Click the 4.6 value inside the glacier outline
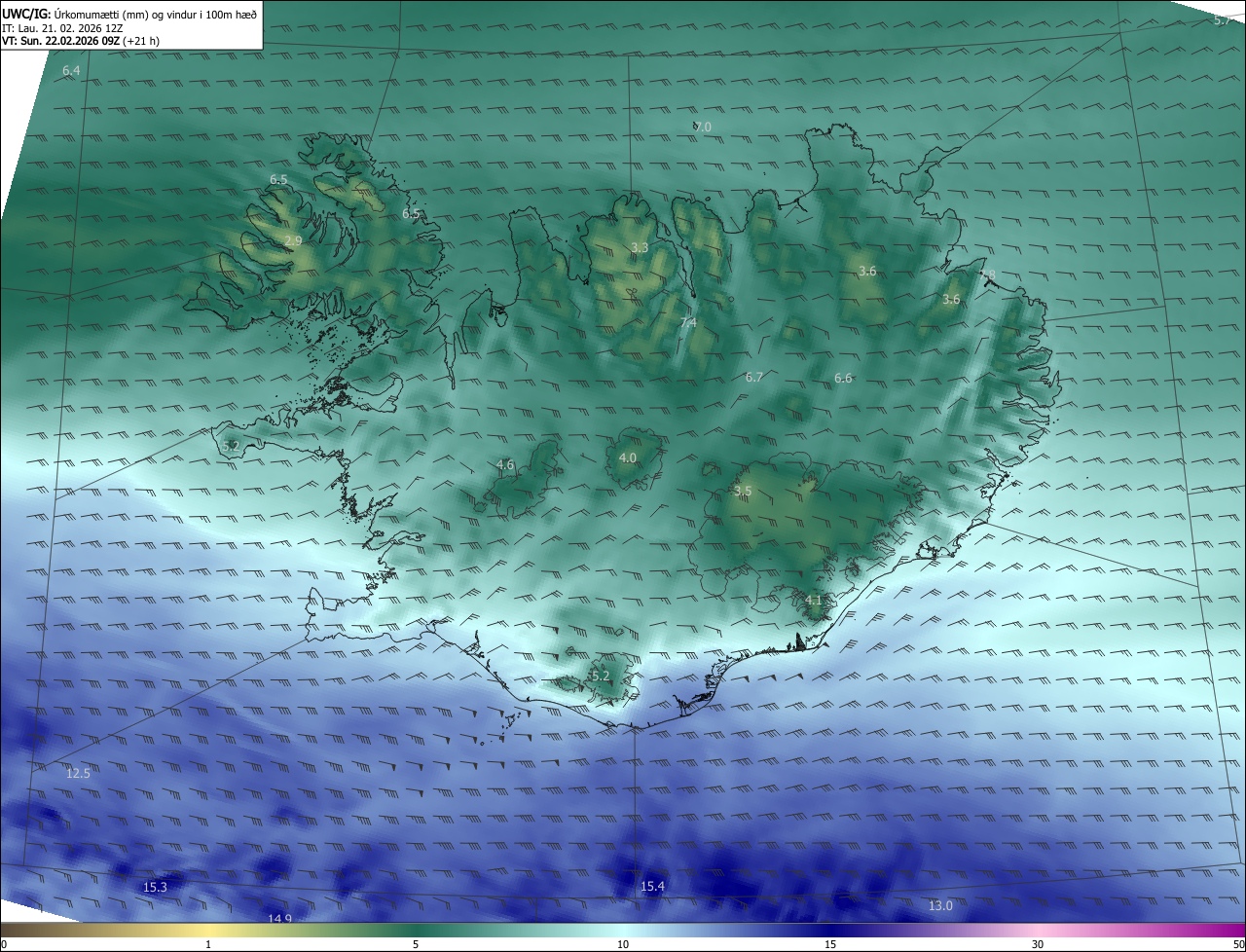This screenshot has width=1246, height=952. tap(505, 465)
